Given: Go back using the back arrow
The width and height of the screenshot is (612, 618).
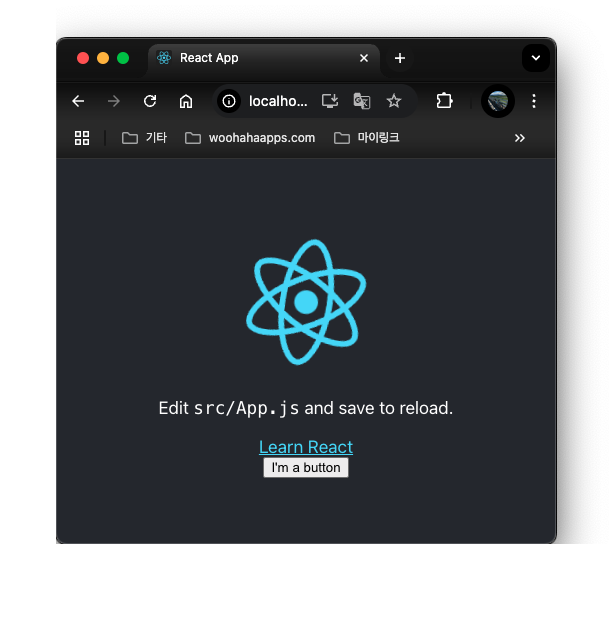Looking at the screenshot, I should (78, 101).
